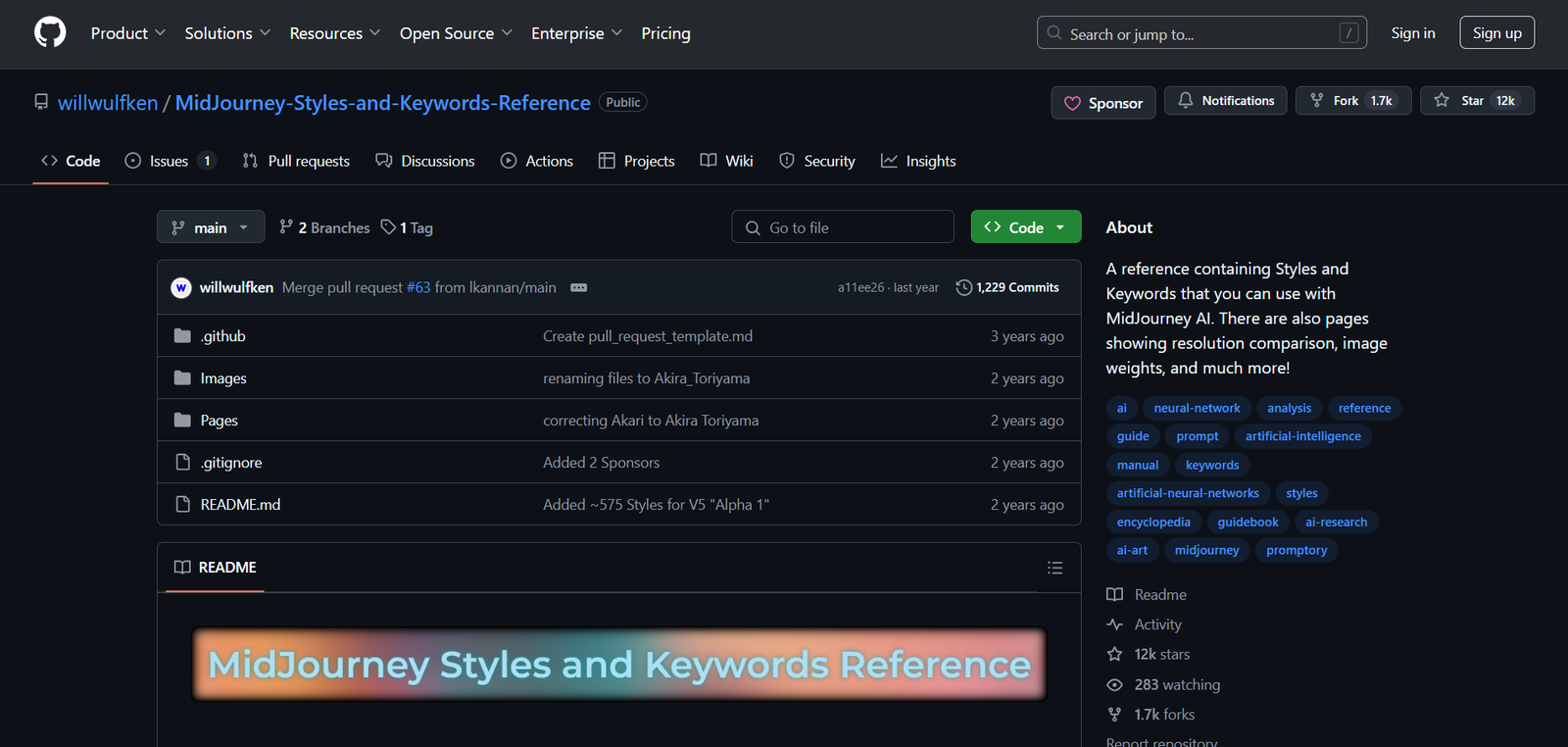The image size is (1568, 747).
Task: Open commit 'renaming files to Akira_Toriyama'
Action: click(x=647, y=378)
